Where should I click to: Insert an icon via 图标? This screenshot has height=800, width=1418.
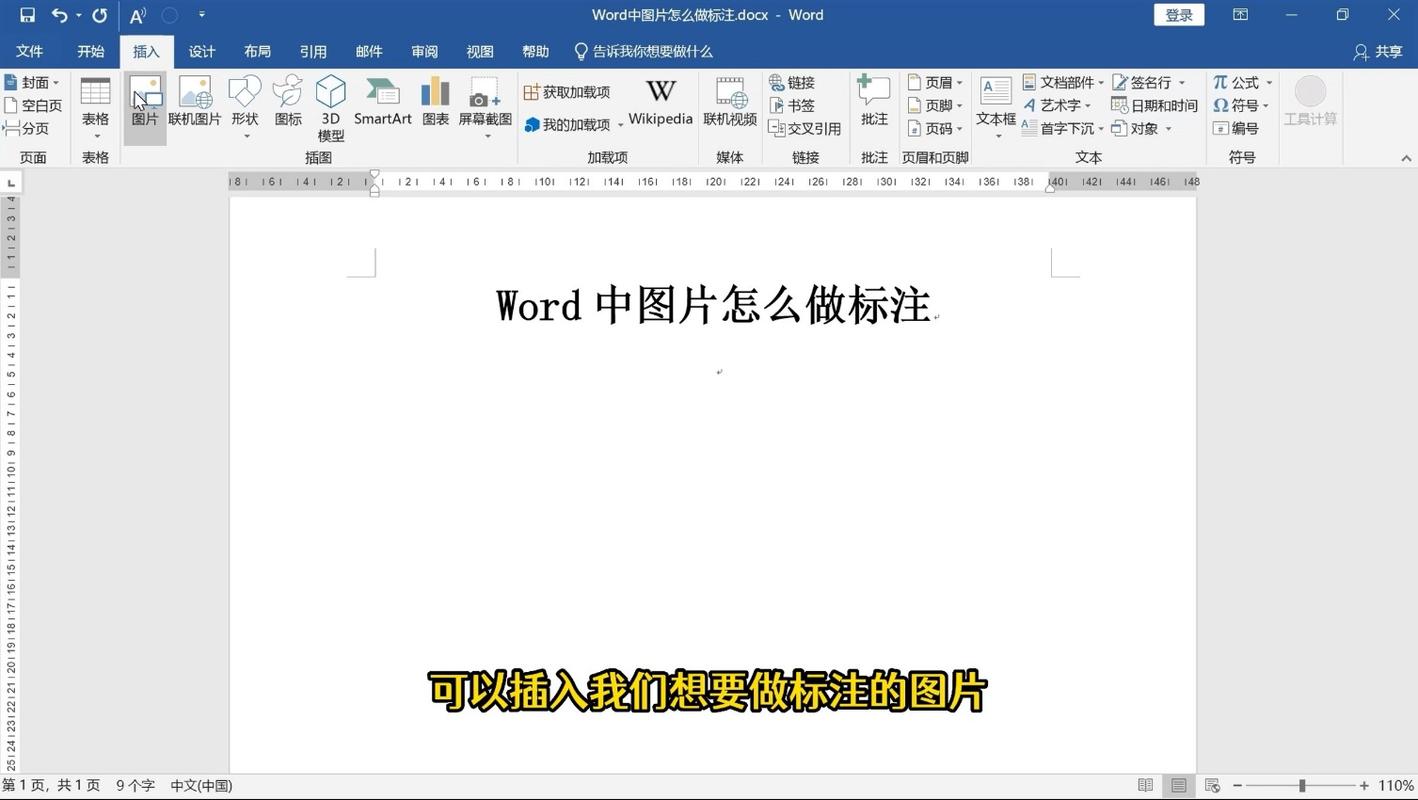pos(288,101)
